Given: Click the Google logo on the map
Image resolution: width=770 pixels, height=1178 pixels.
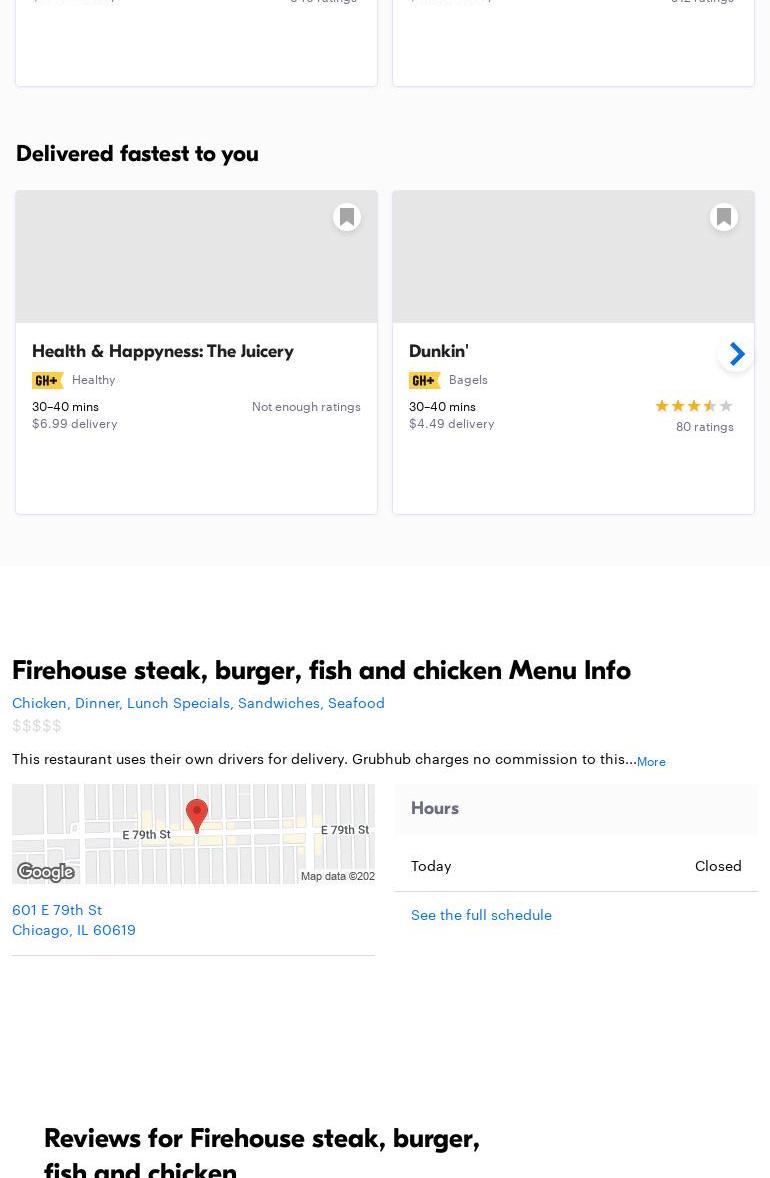Looking at the screenshot, I should (46, 872).
